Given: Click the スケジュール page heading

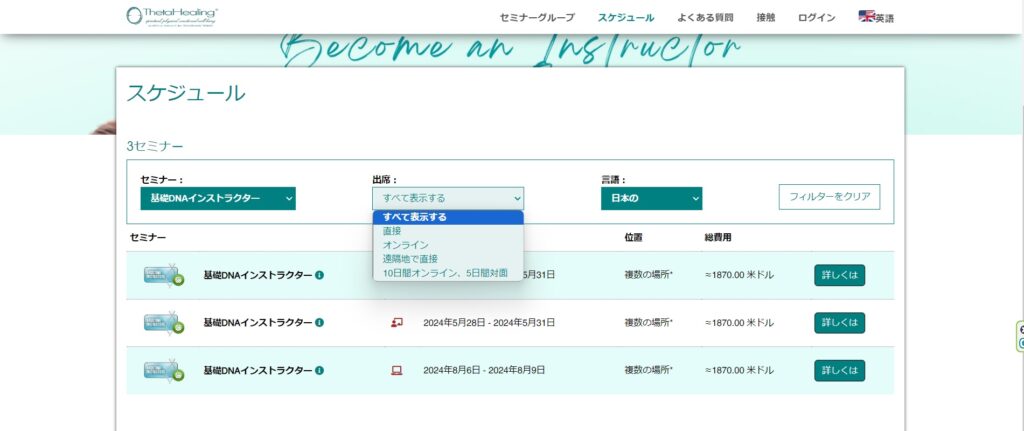Looking at the screenshot, I should point(186,93).
